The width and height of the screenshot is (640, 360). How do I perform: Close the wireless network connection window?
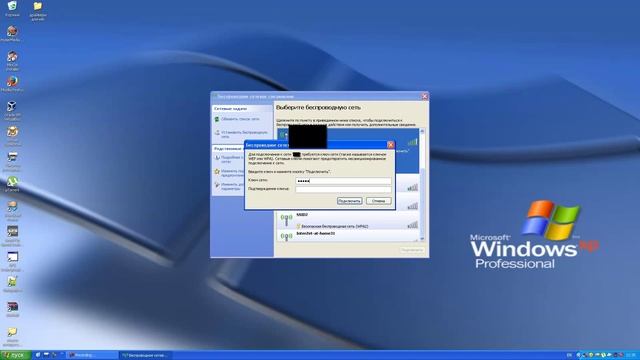(x=424, y=96)
